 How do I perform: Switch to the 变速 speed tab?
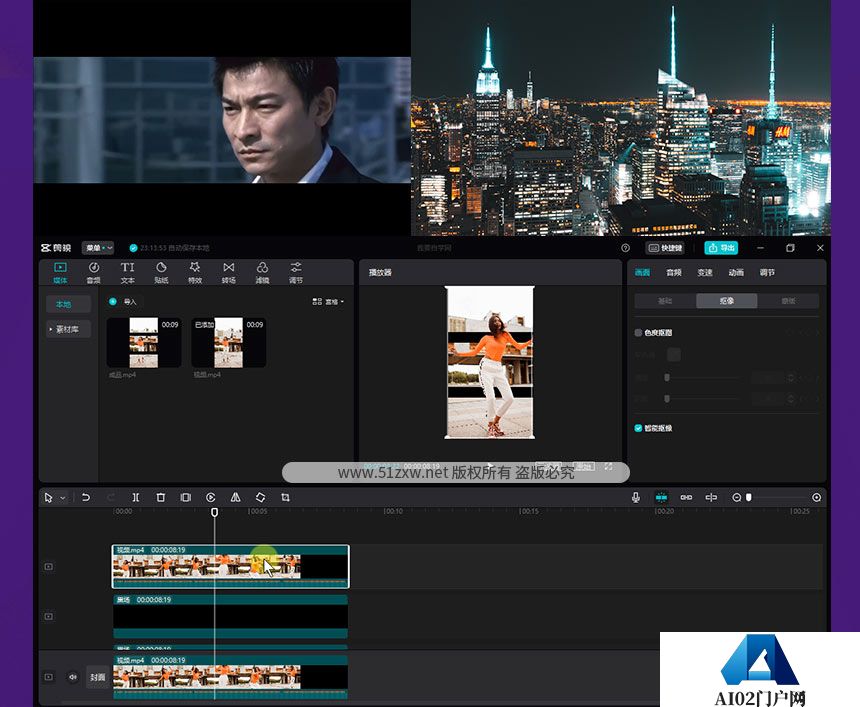click(x=705, y=273)
